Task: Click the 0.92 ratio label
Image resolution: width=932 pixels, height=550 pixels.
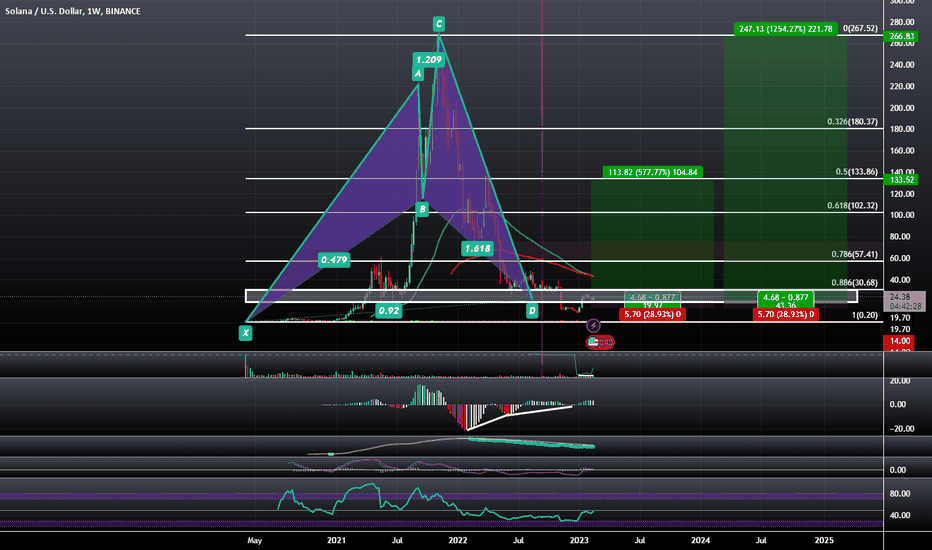Action: (389, 310)
